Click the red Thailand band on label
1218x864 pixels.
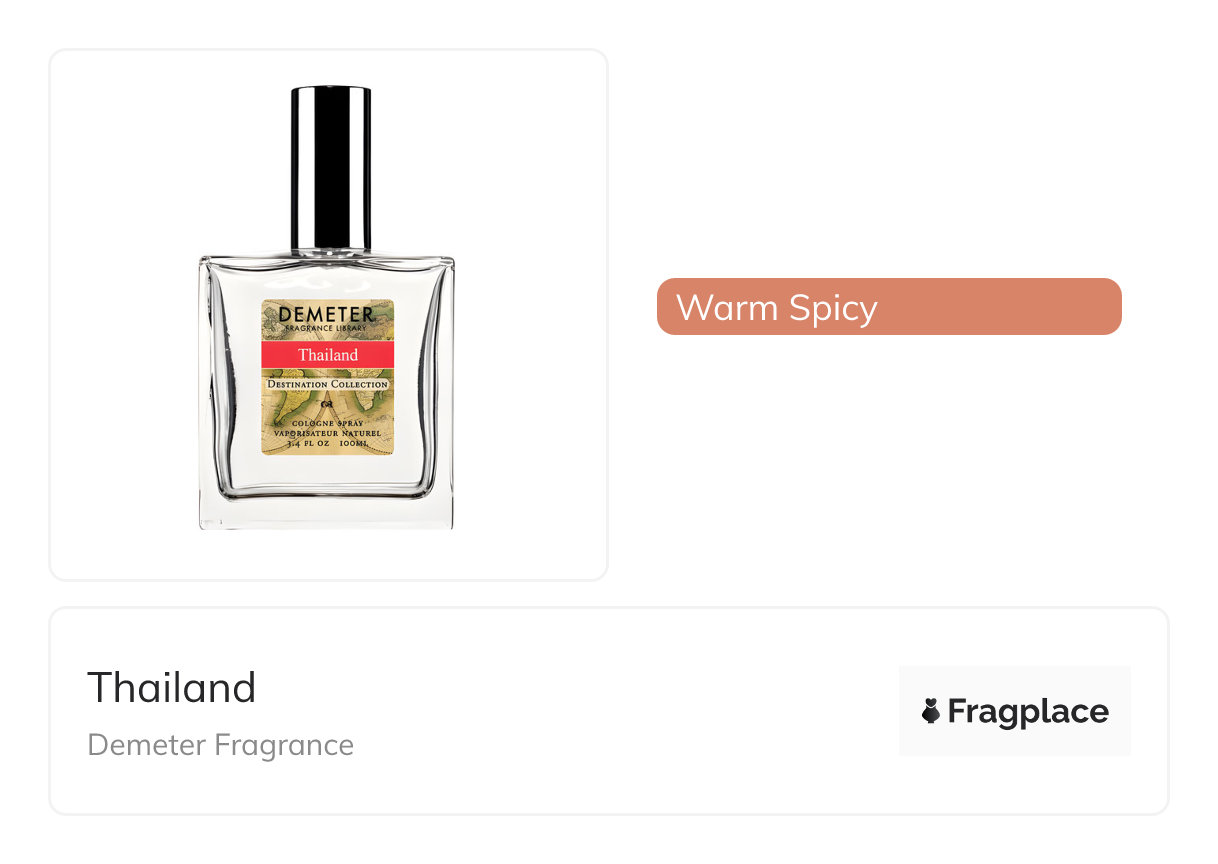point(328,355)
